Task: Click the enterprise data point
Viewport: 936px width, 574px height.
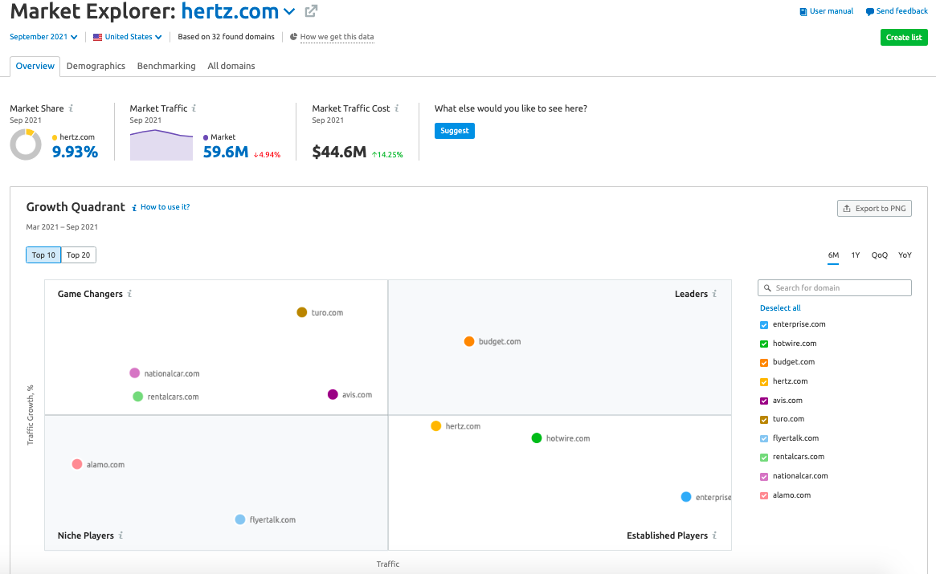Action: pos(686,497)
